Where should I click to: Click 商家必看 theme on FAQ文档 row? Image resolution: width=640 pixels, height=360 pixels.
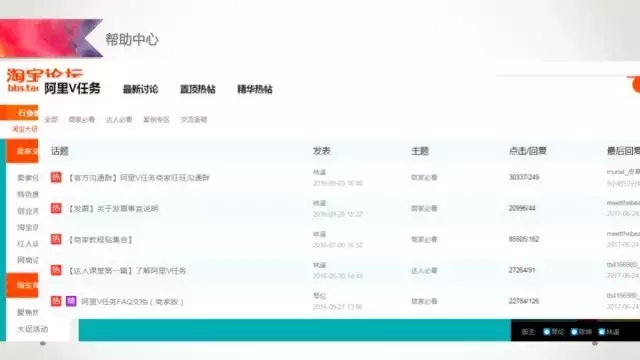[424, 302]
